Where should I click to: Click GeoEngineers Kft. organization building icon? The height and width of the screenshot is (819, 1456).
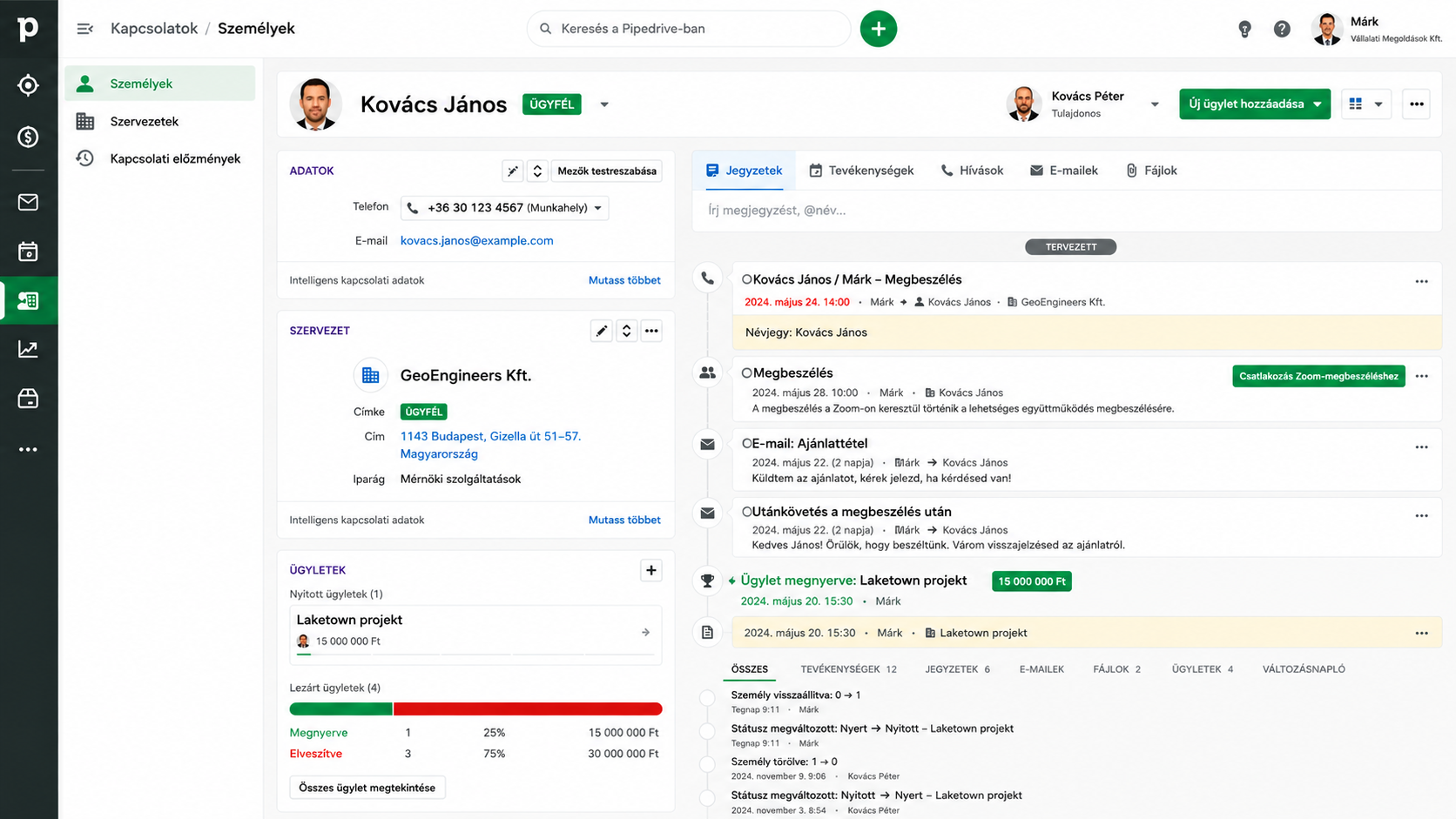point(370,375)
